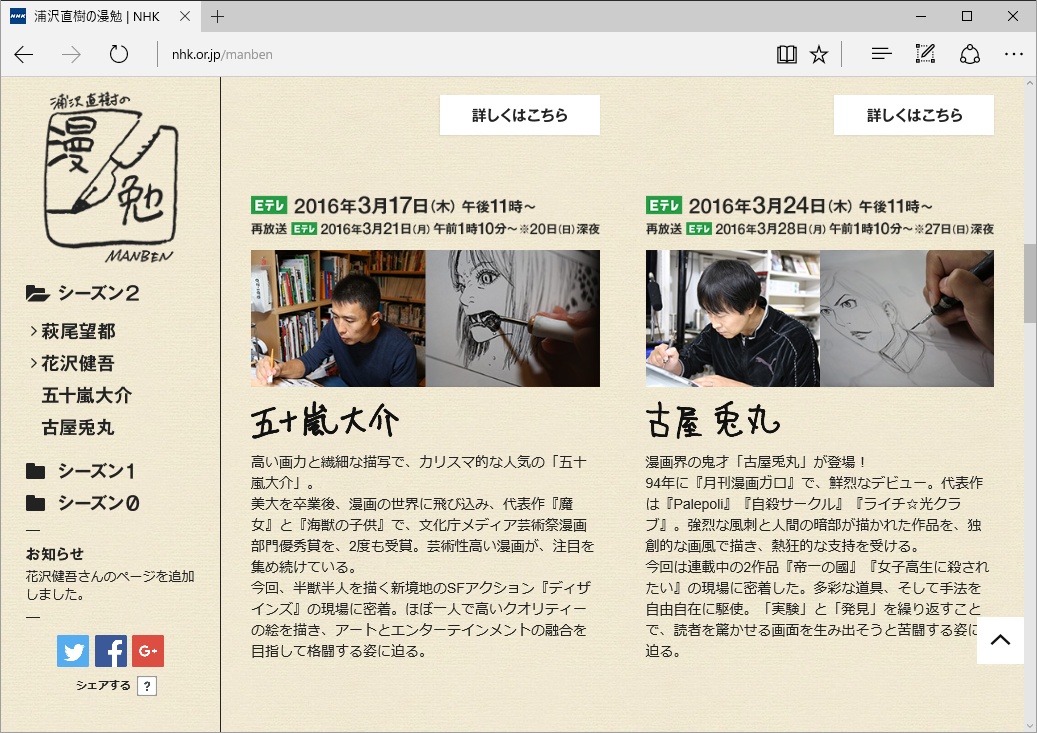Open a new browser tab
Image resolution: width=1037 pixels, height=733 pixels.
click(217, 16)
